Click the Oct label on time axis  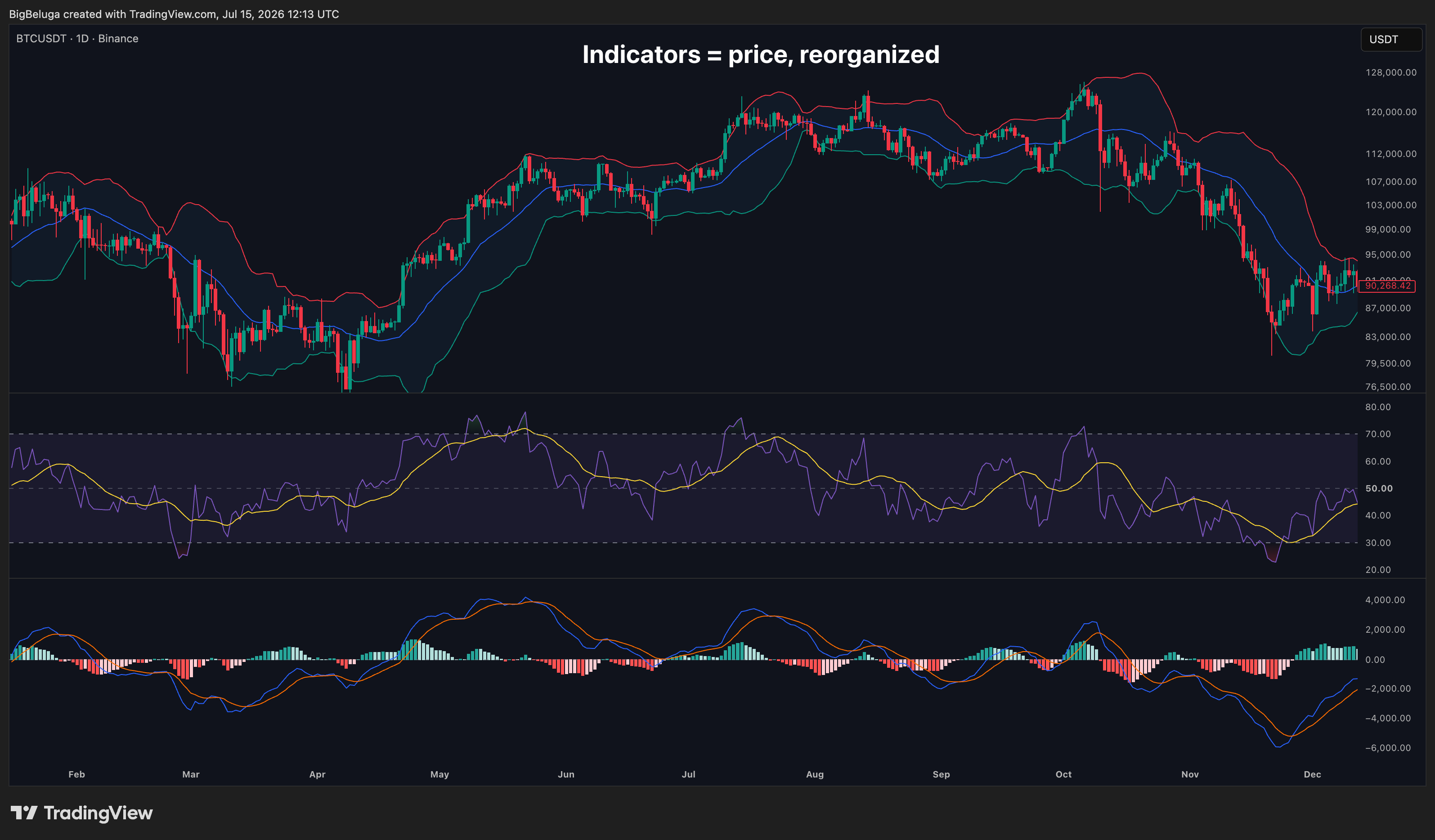1064,774
